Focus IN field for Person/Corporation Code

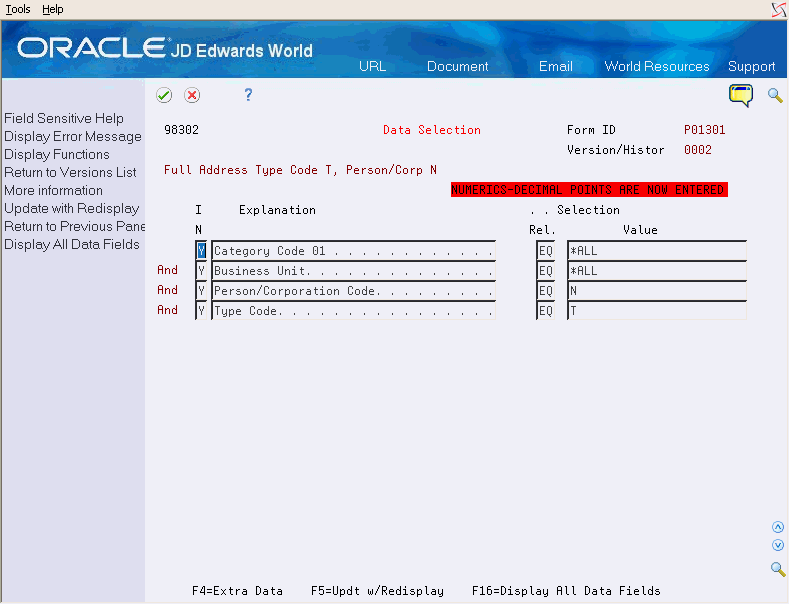click(x=201, y=291)
